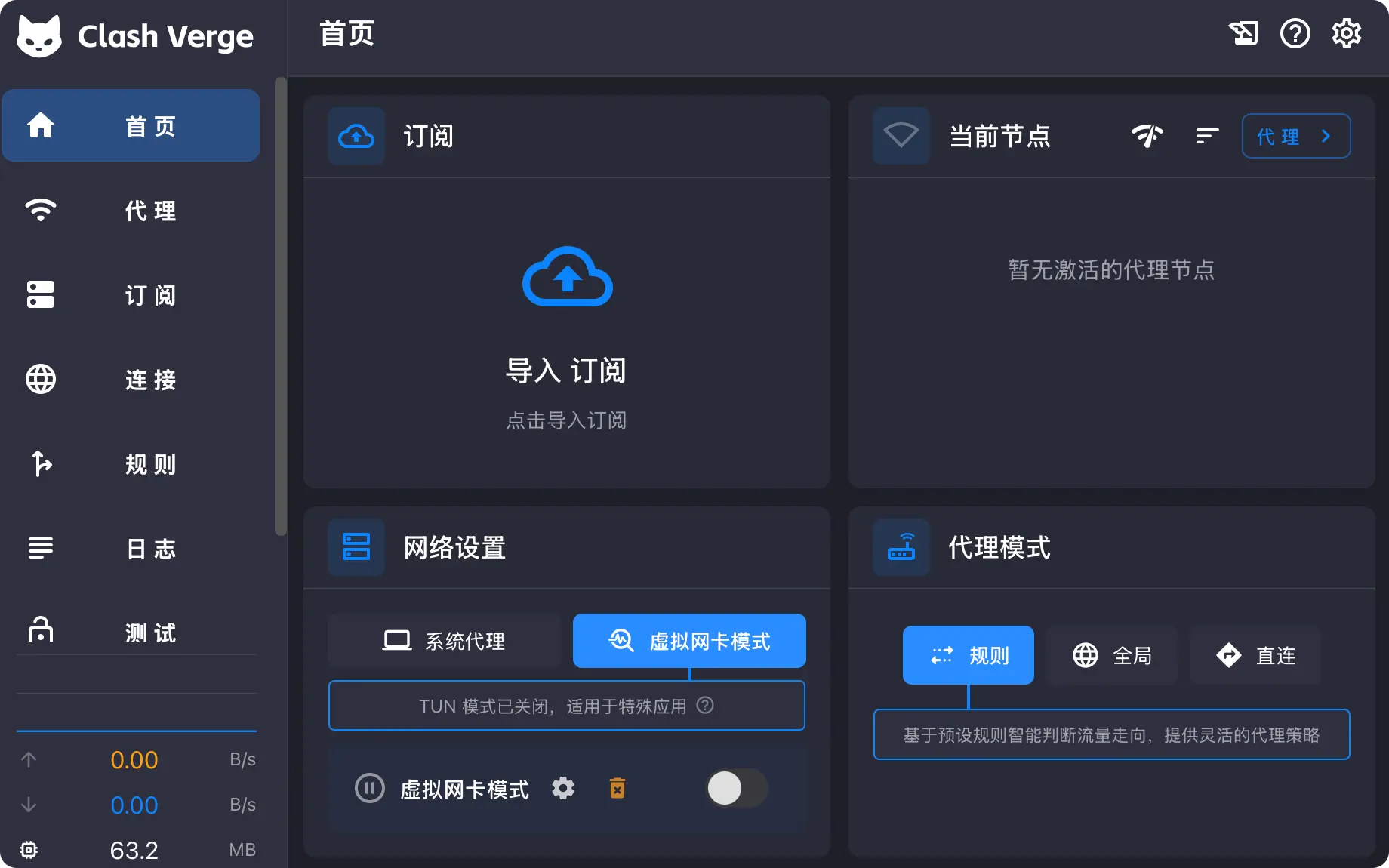Viewport: 1389px width, 868px height.
Task: Click 导入订阅 to import a subscription
Action: (566, 370)
